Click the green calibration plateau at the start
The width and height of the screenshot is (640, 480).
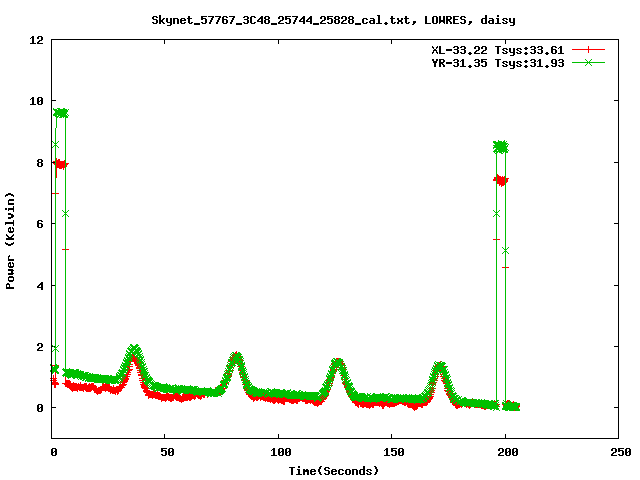(x=61, y=113)
